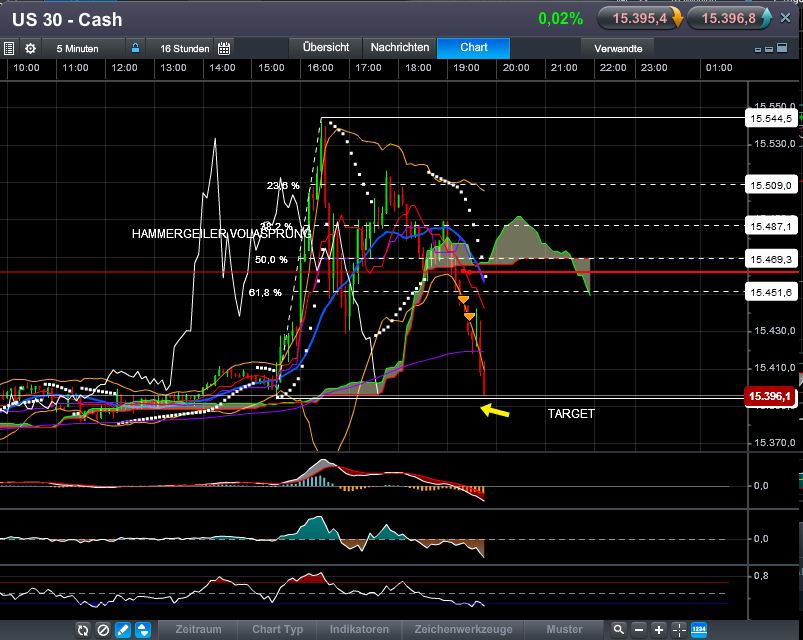The image size is (803, 640).
Task: Click the magnifier zoom icon
Action: coord(619,629)
